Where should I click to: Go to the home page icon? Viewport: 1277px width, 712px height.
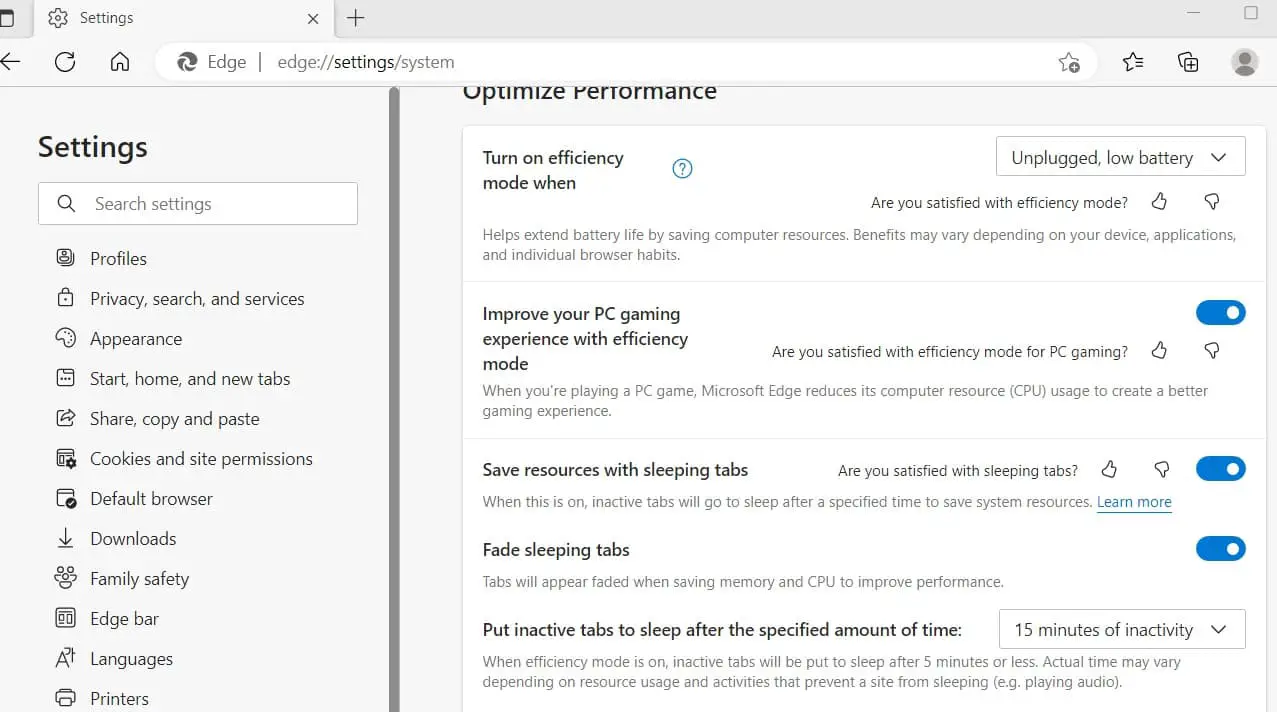tap(120, 62)
